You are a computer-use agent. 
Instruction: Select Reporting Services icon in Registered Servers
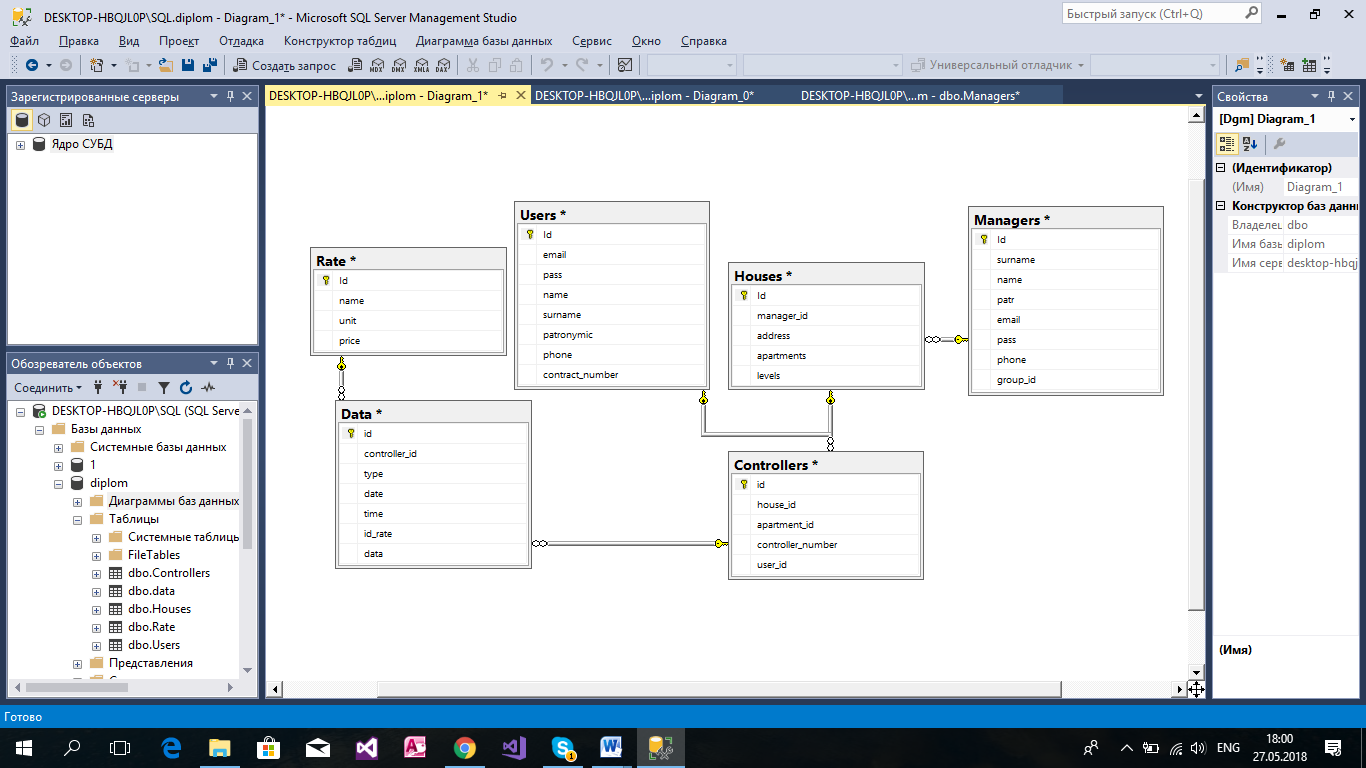(x=66, y=120)
